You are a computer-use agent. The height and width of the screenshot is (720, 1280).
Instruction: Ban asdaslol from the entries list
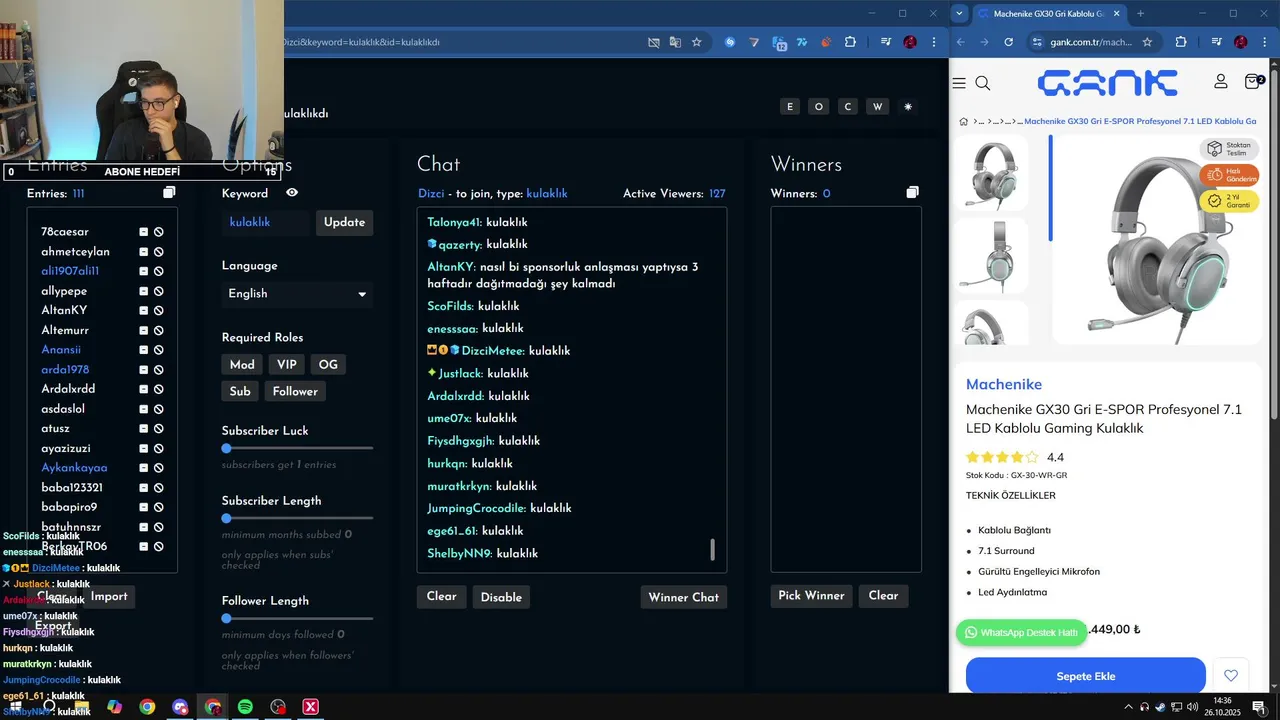(158, 409)
